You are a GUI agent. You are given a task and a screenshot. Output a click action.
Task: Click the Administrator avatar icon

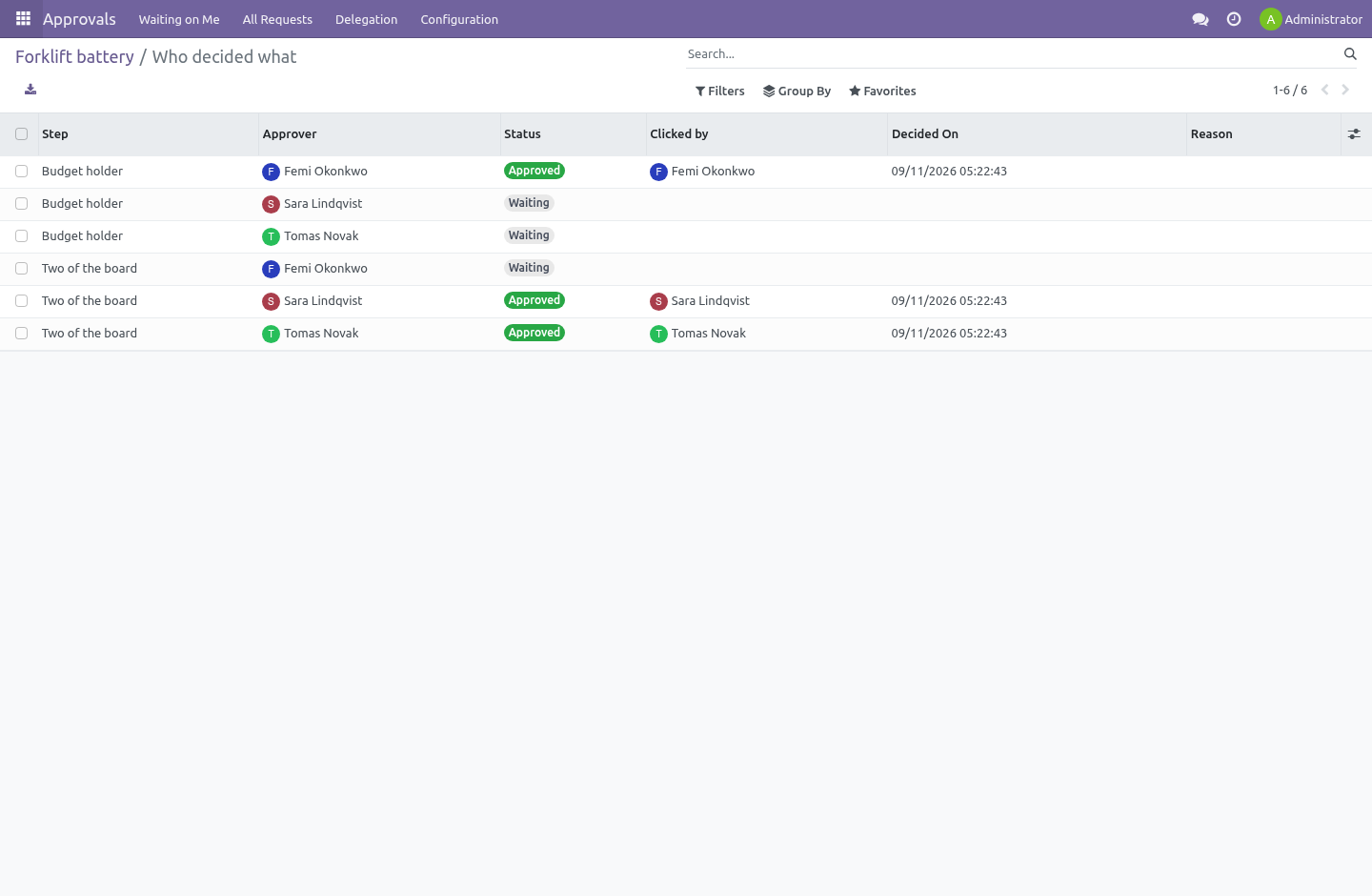tap(1270, 19)
